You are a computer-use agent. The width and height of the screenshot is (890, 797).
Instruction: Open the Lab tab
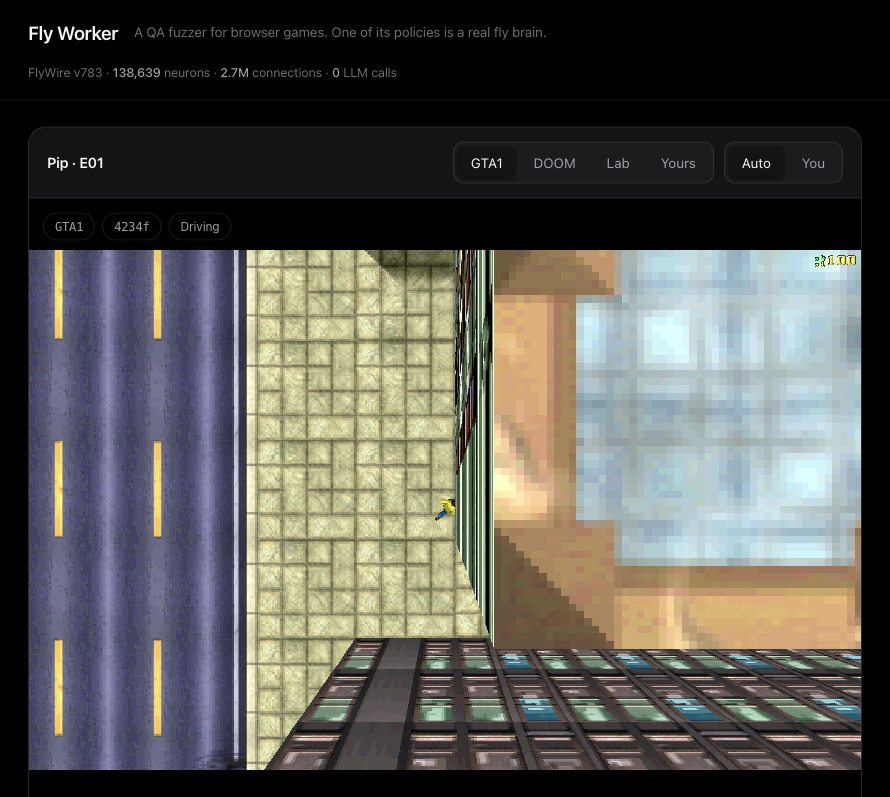coord(618,163)
